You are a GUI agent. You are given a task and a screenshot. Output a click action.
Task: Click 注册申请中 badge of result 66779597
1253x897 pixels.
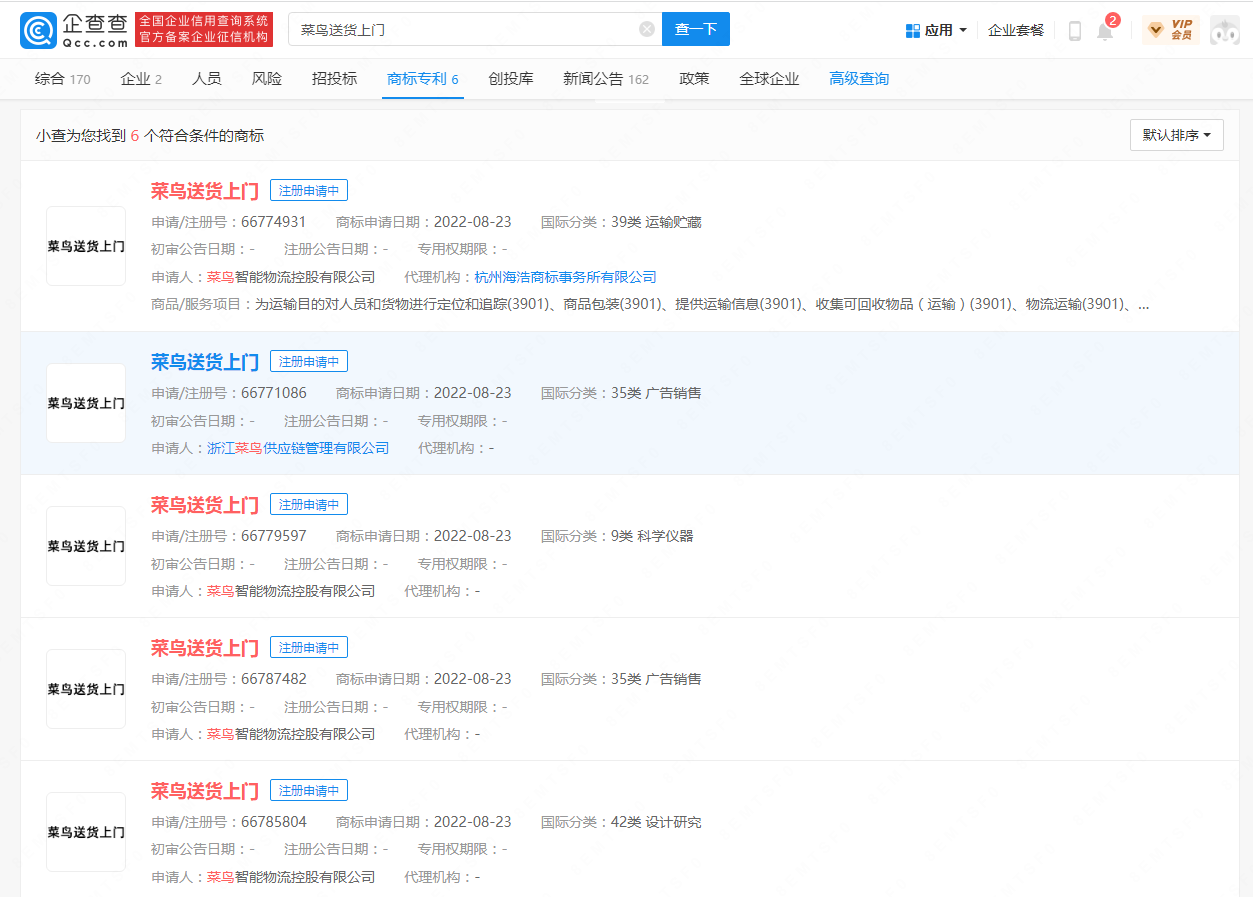coord(309,505)
